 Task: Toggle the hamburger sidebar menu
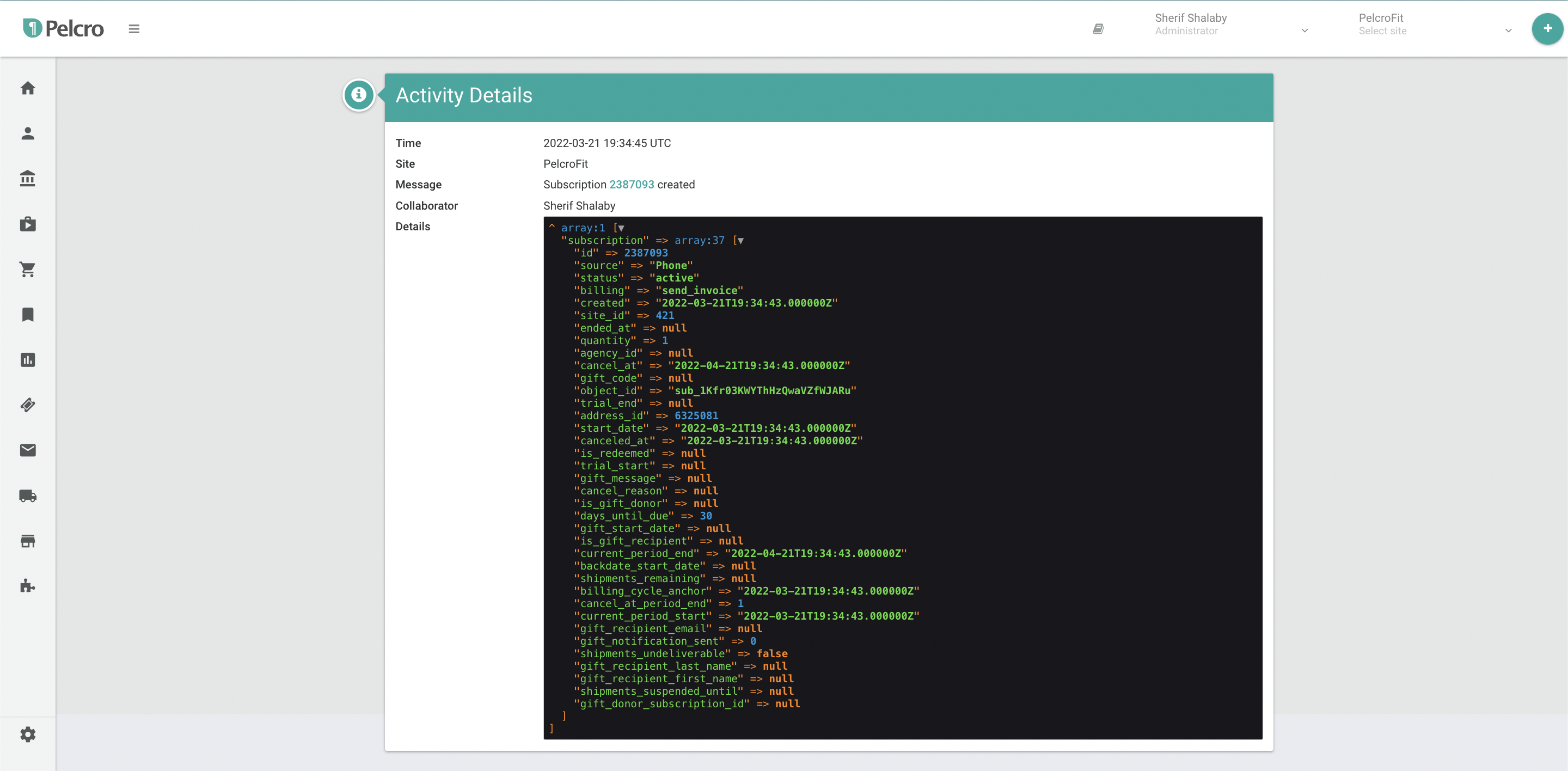coord(134,29)
